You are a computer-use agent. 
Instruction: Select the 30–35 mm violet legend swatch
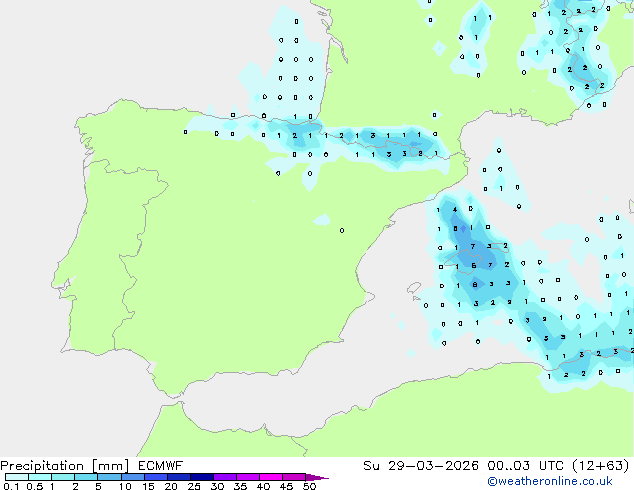tap(224, 477)
